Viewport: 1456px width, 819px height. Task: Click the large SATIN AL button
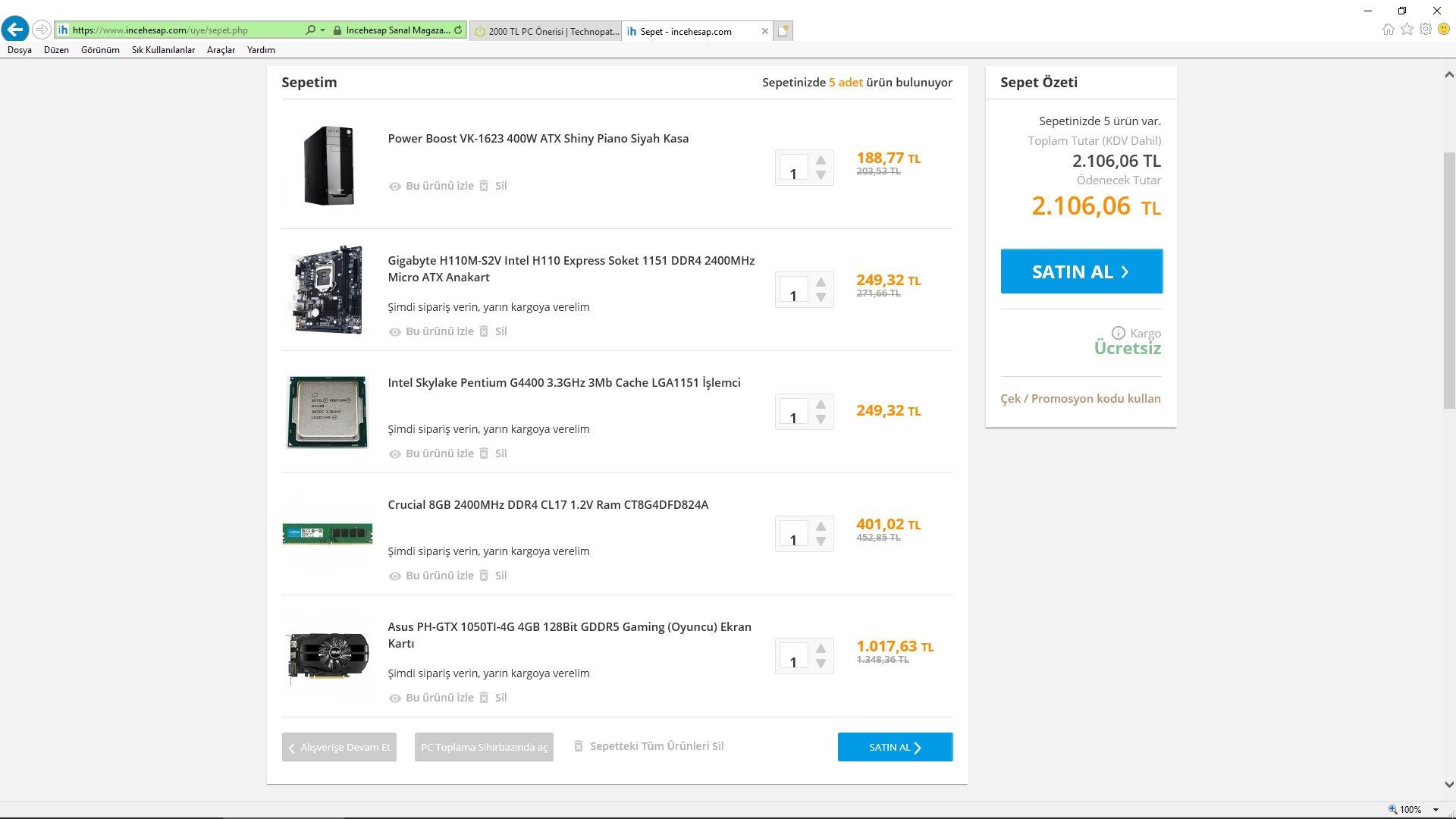1081,271
